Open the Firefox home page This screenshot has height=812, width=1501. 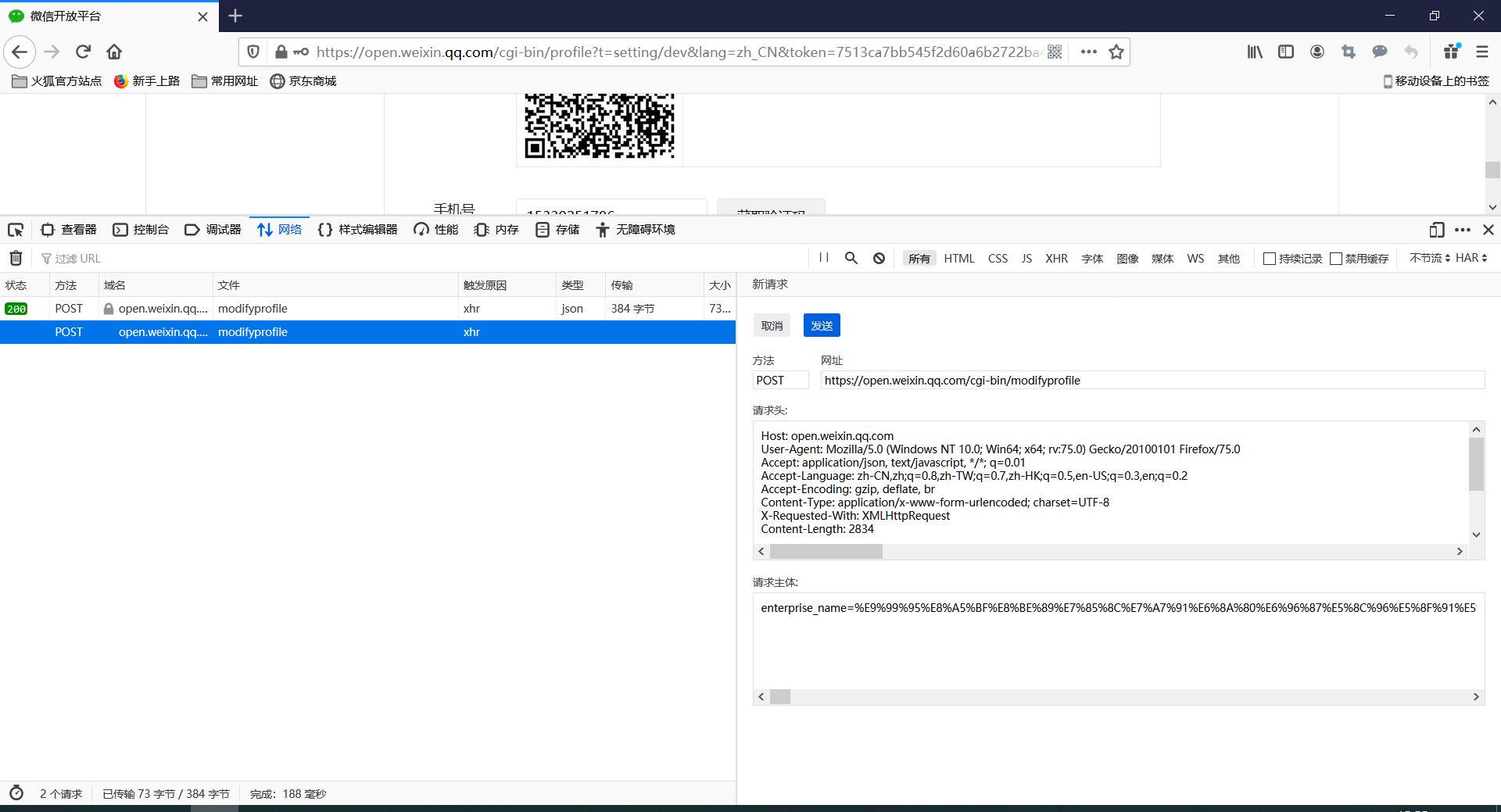point(114,52)
